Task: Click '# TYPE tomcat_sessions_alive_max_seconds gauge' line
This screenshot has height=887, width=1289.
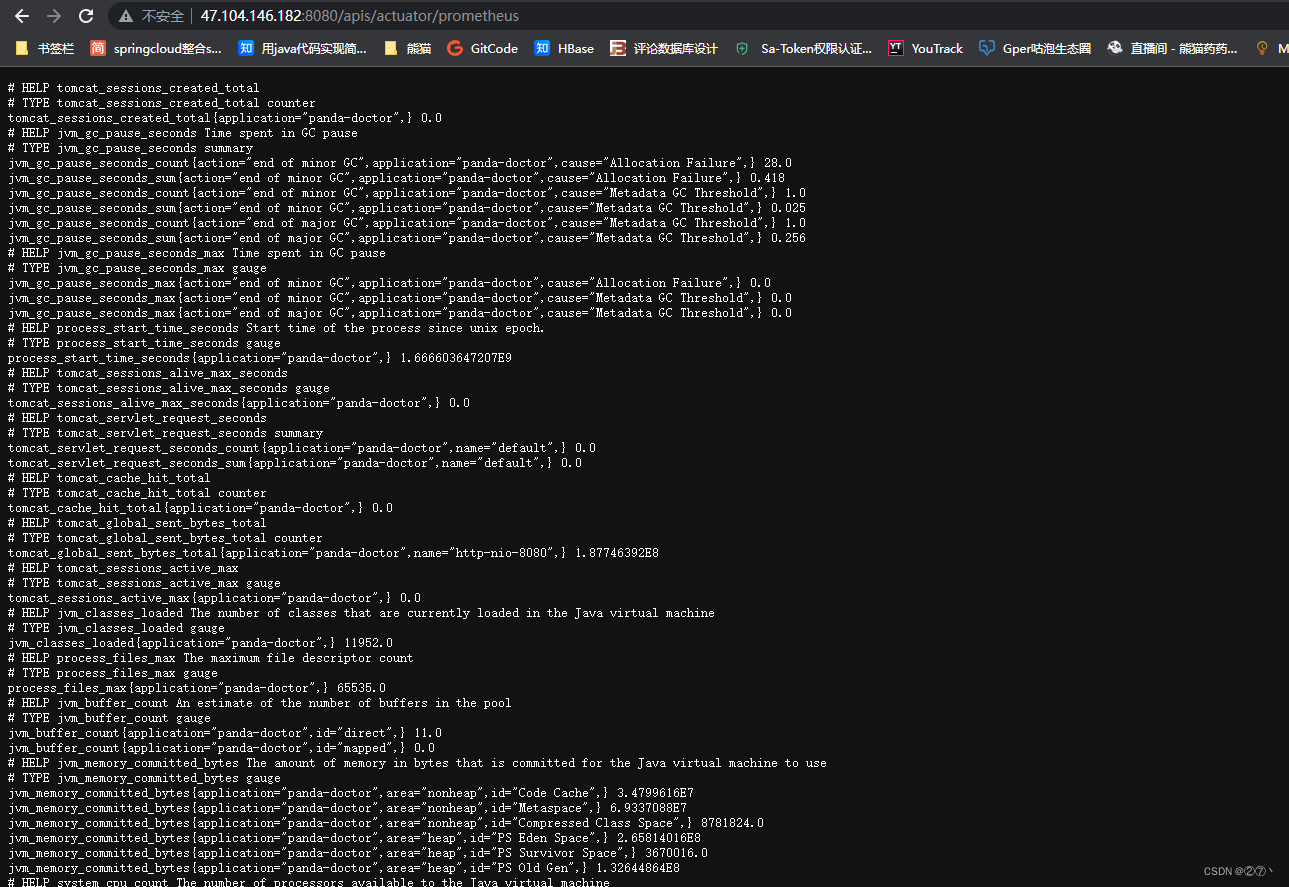Action: [169, 388]
